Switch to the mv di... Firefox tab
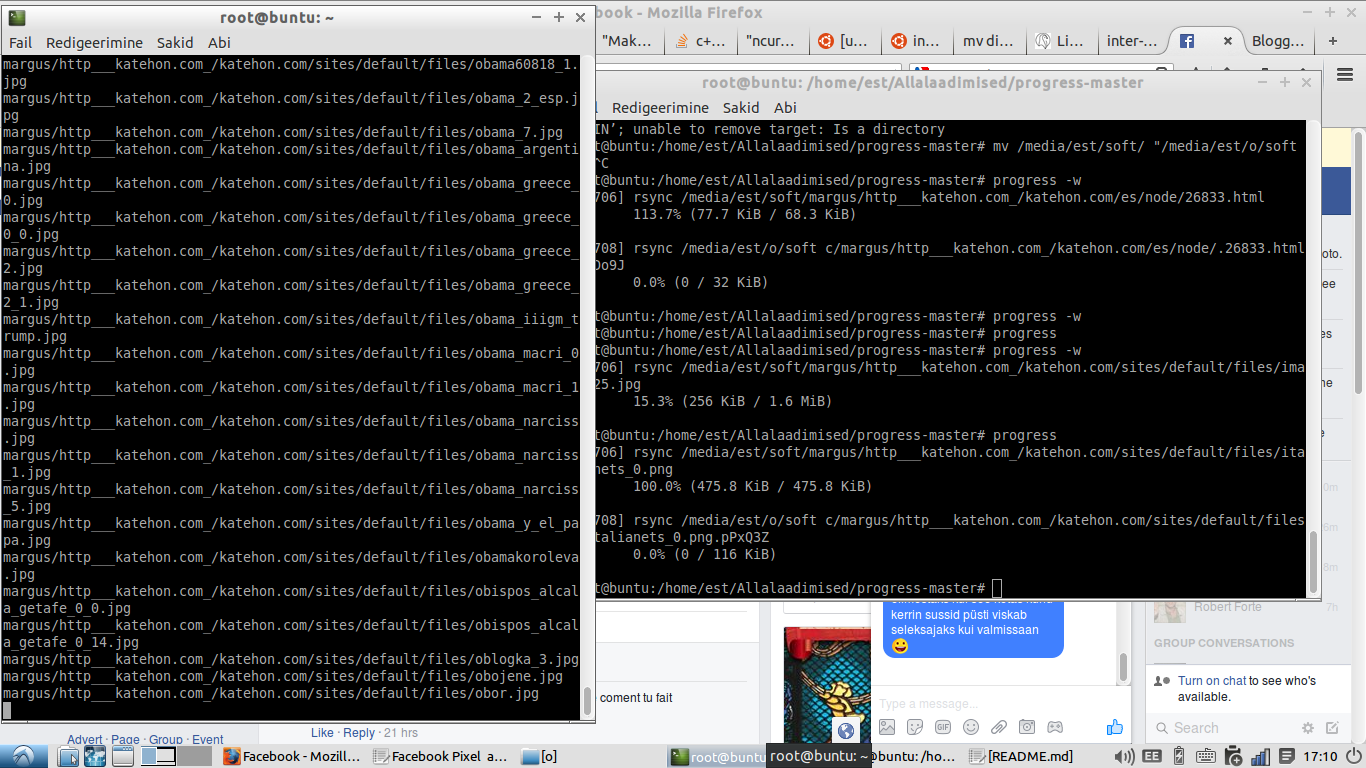Screen dimensions: 1366x768 (988, 41)
